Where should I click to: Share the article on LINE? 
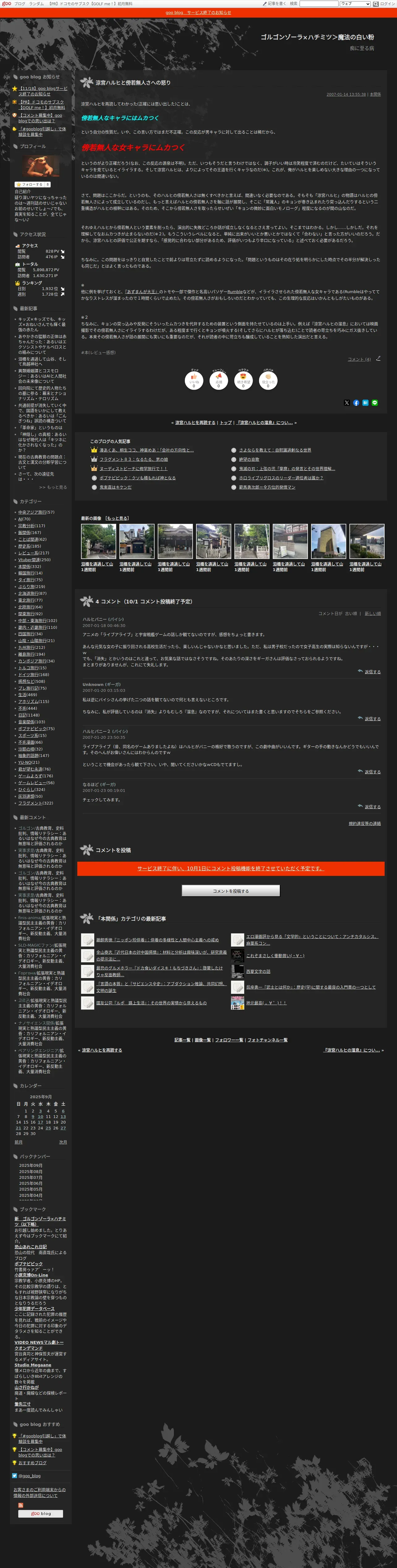click(374, 403)
